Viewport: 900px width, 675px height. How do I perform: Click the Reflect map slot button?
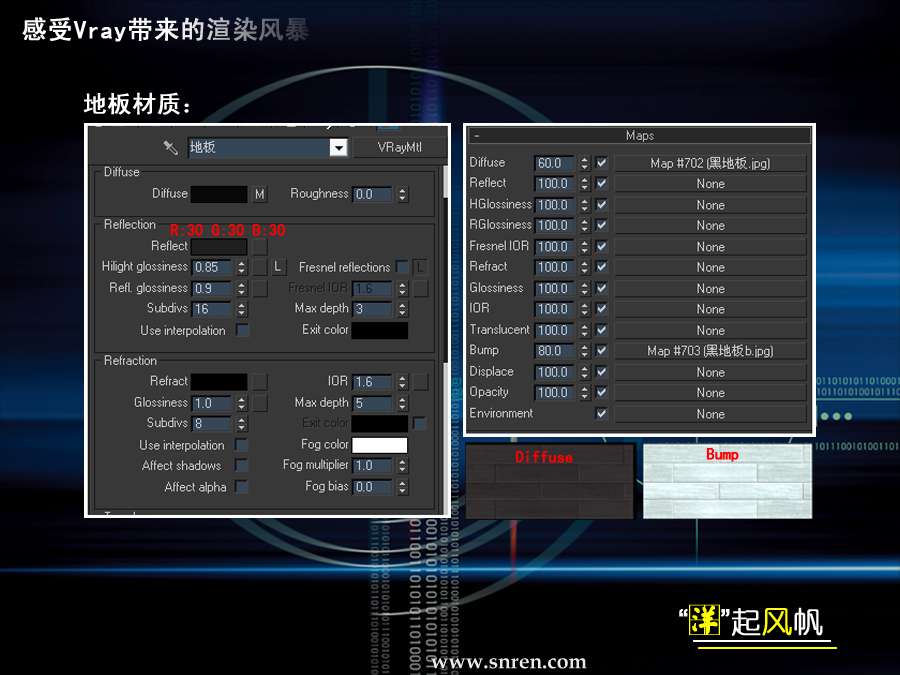point(260,247)
